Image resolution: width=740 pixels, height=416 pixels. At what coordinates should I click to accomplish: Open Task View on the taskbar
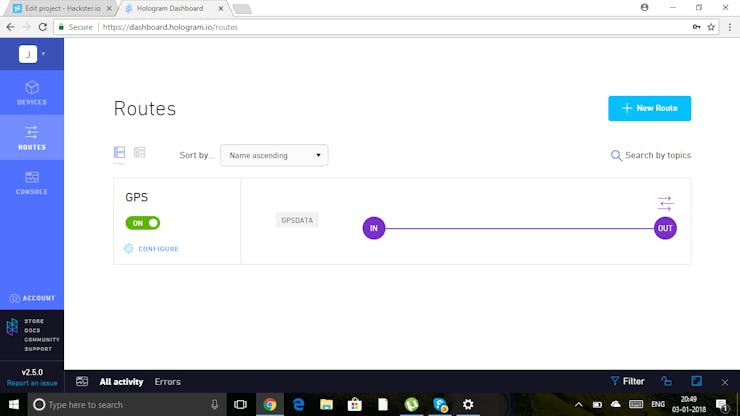[240, 405]
